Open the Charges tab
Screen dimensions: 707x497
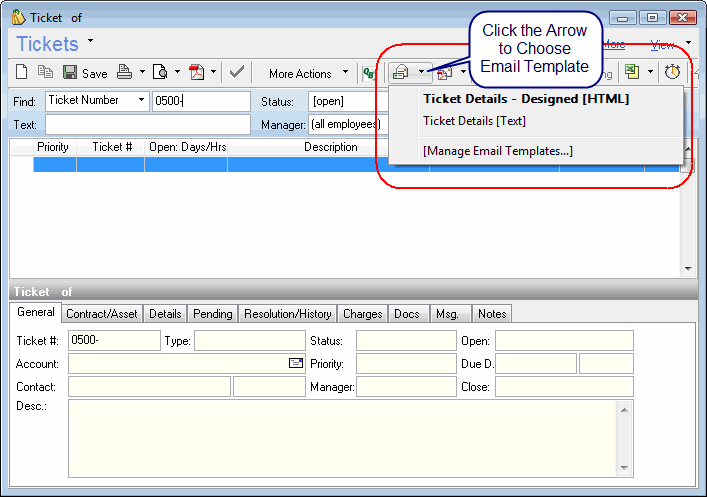tap(362, 314)
